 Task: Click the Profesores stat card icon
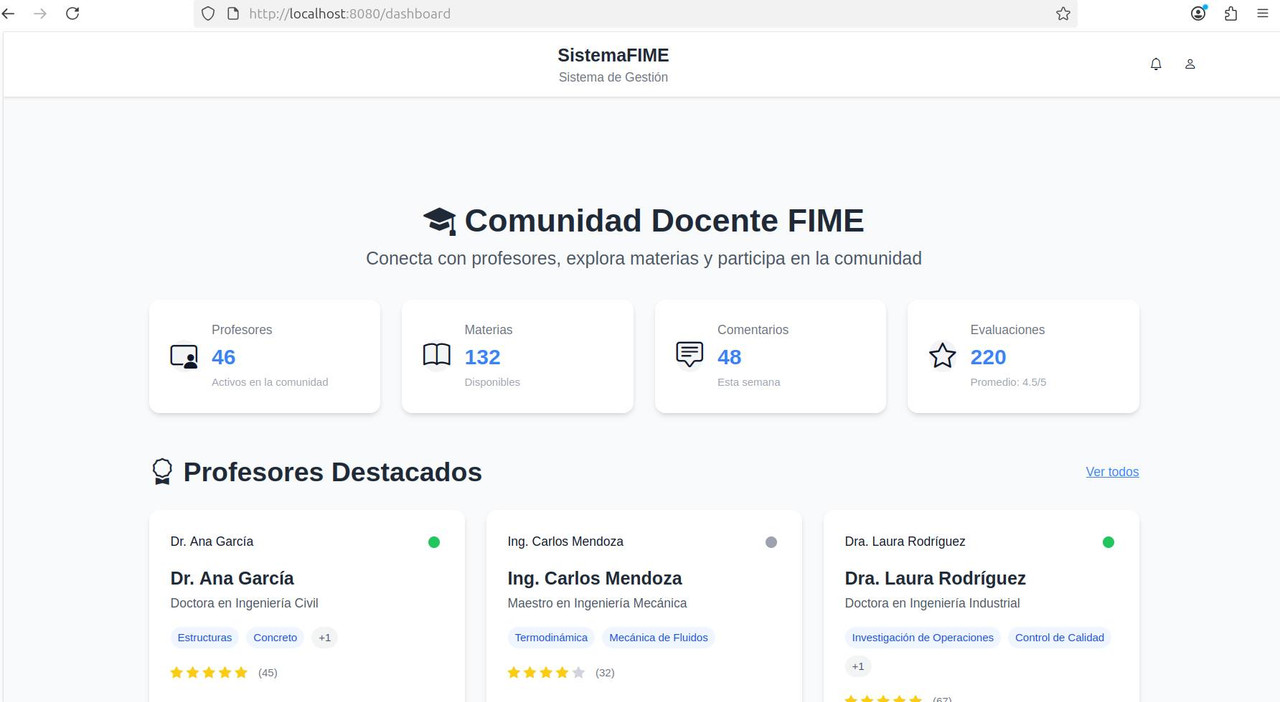(x=184, y=357)
